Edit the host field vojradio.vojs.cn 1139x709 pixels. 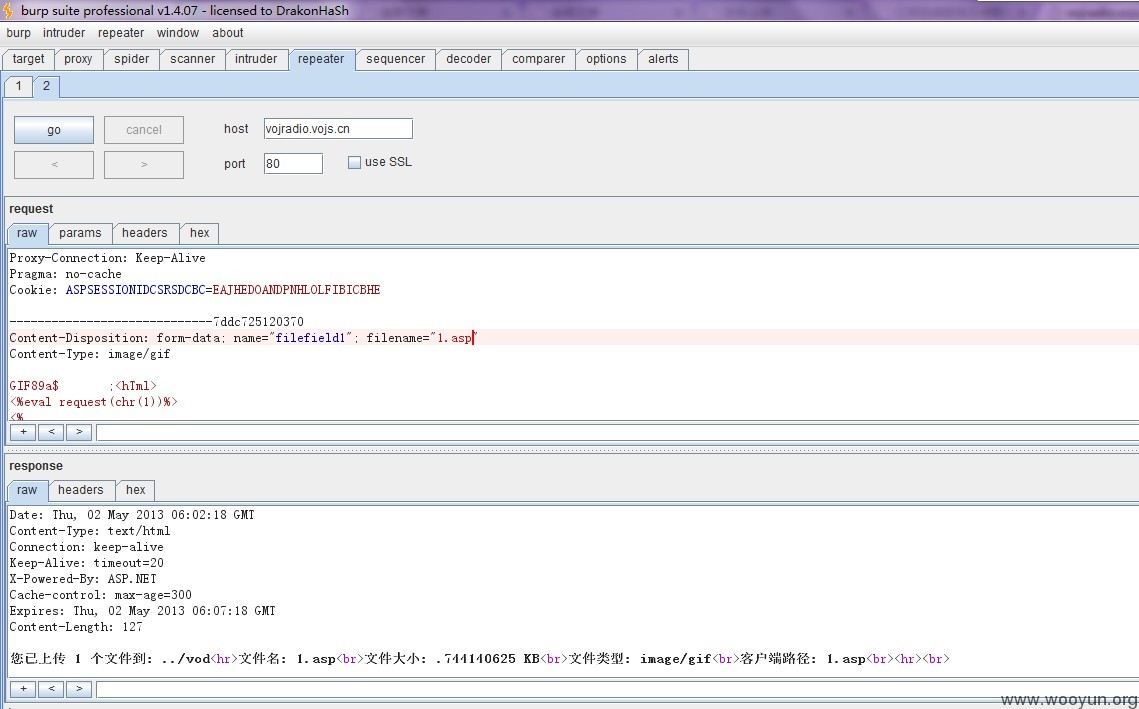click(x=338, y=129)
